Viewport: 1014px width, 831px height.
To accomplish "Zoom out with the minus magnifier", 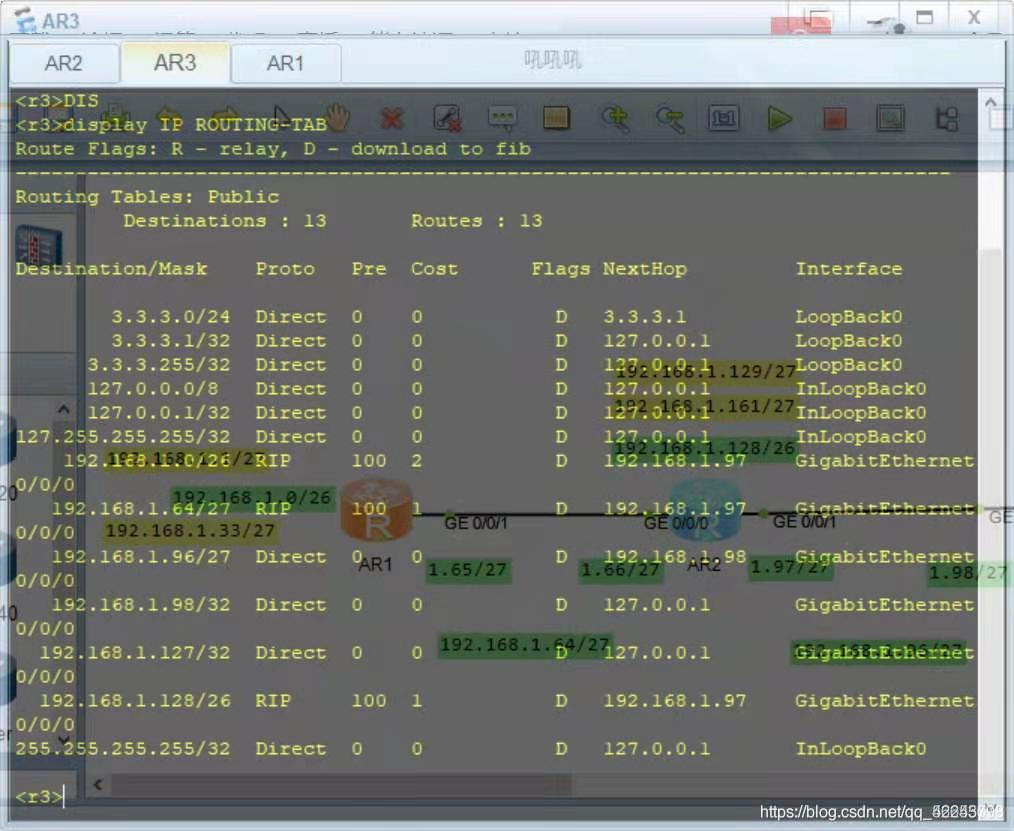I will [669, 119].
